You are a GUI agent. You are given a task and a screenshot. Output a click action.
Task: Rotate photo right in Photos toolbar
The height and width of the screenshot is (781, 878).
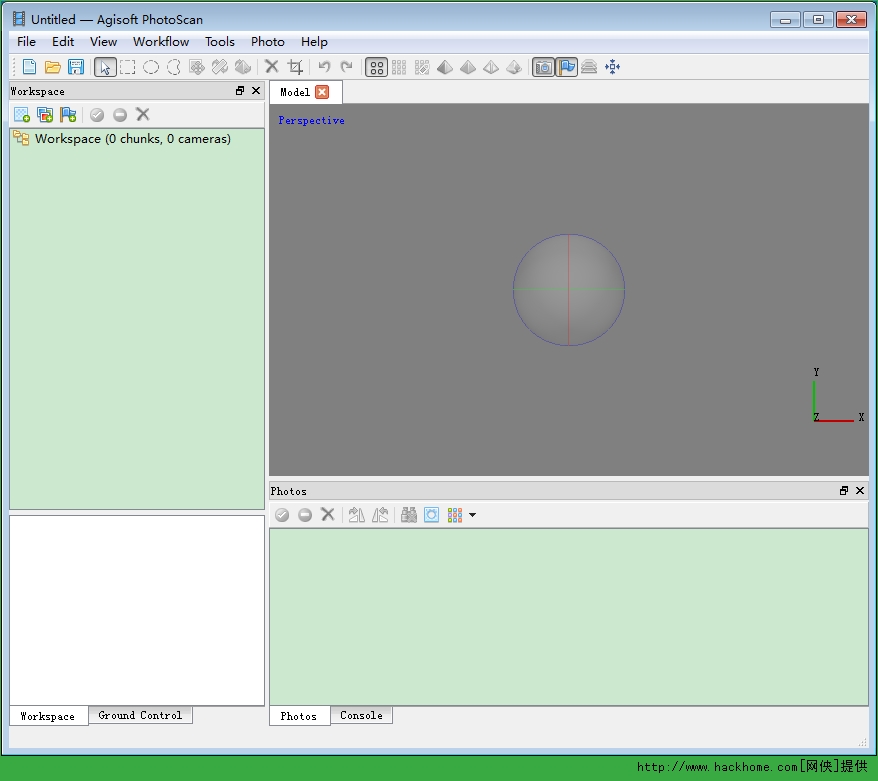[x=357, y=515]
